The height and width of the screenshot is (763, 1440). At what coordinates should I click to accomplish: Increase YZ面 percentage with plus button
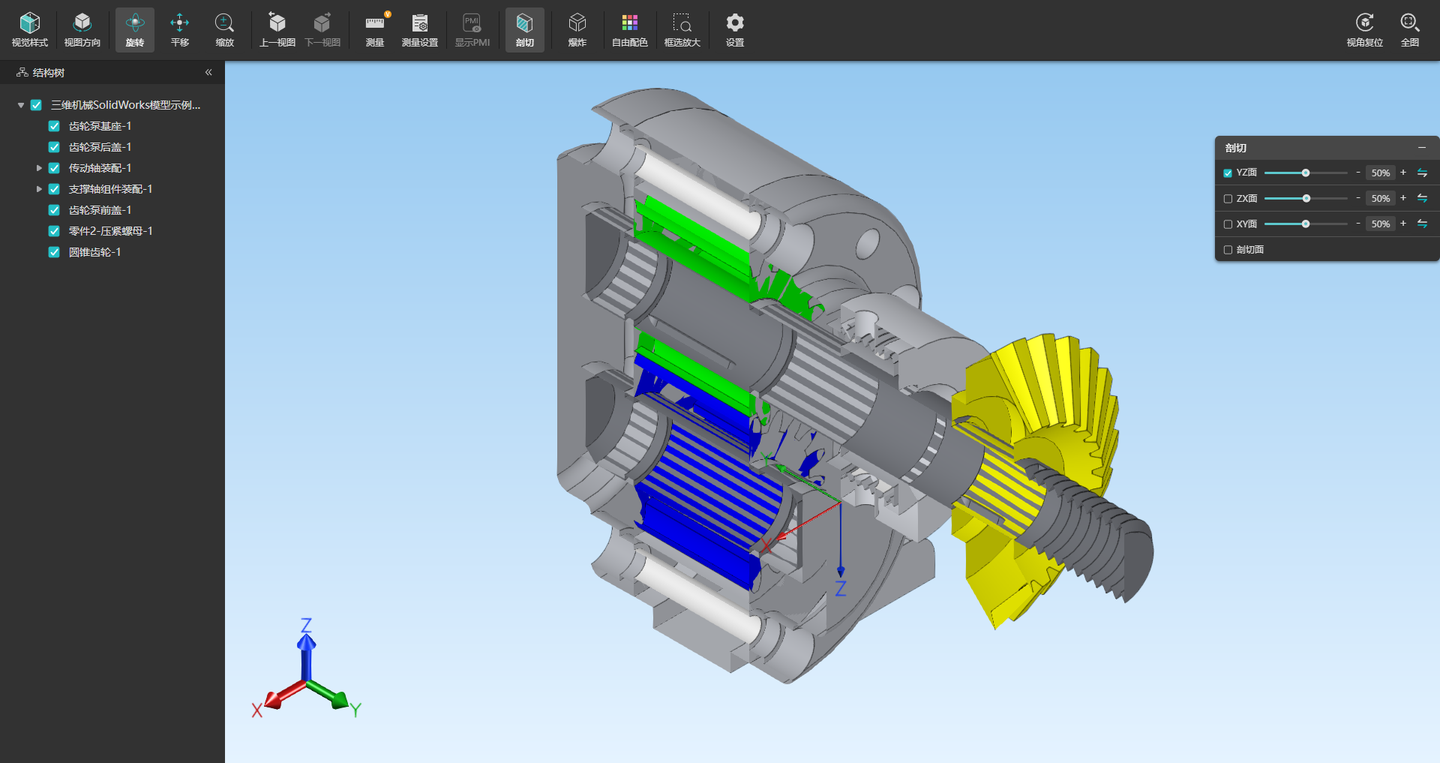(1403, 173)
